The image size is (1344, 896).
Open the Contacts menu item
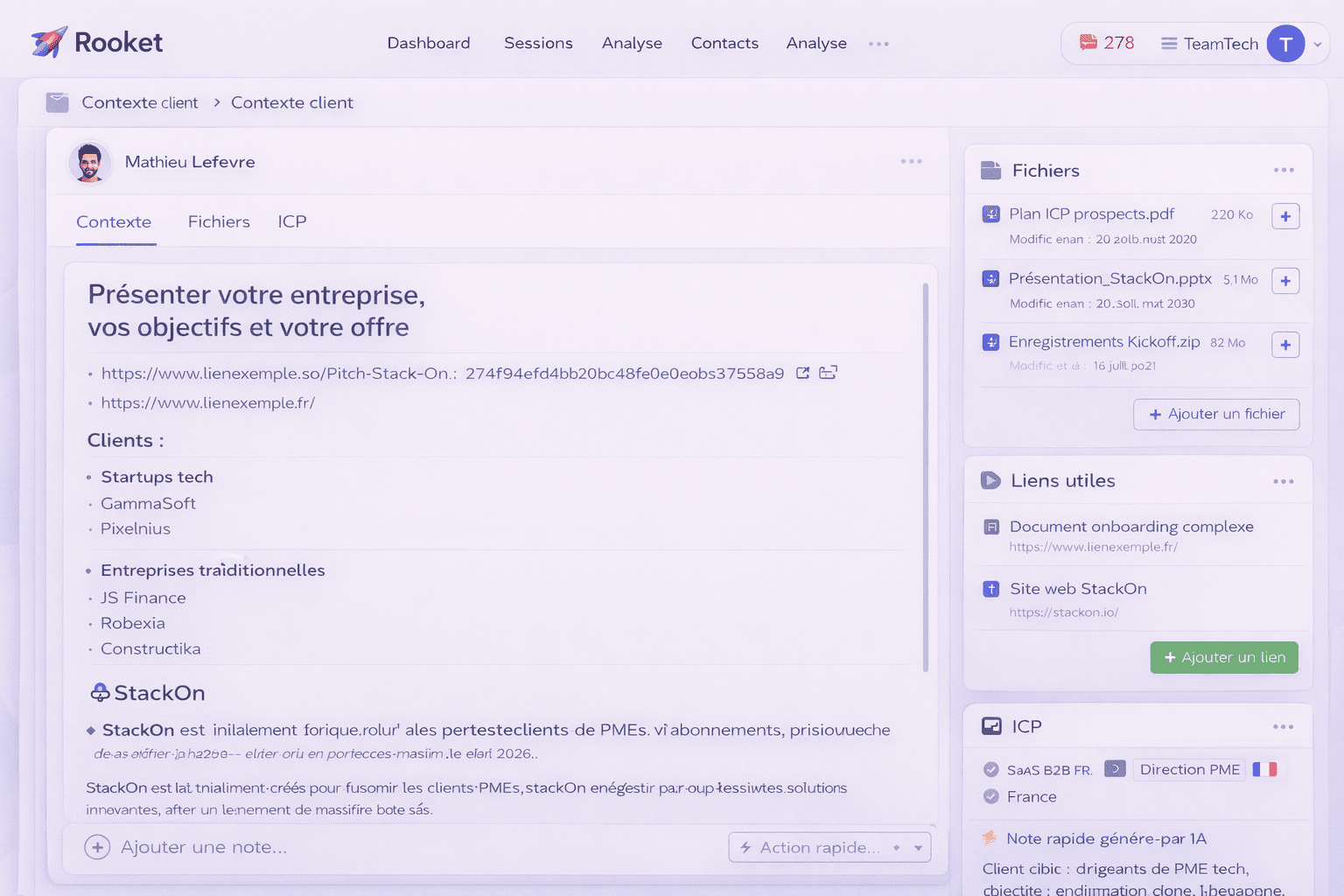click(724, 43)
